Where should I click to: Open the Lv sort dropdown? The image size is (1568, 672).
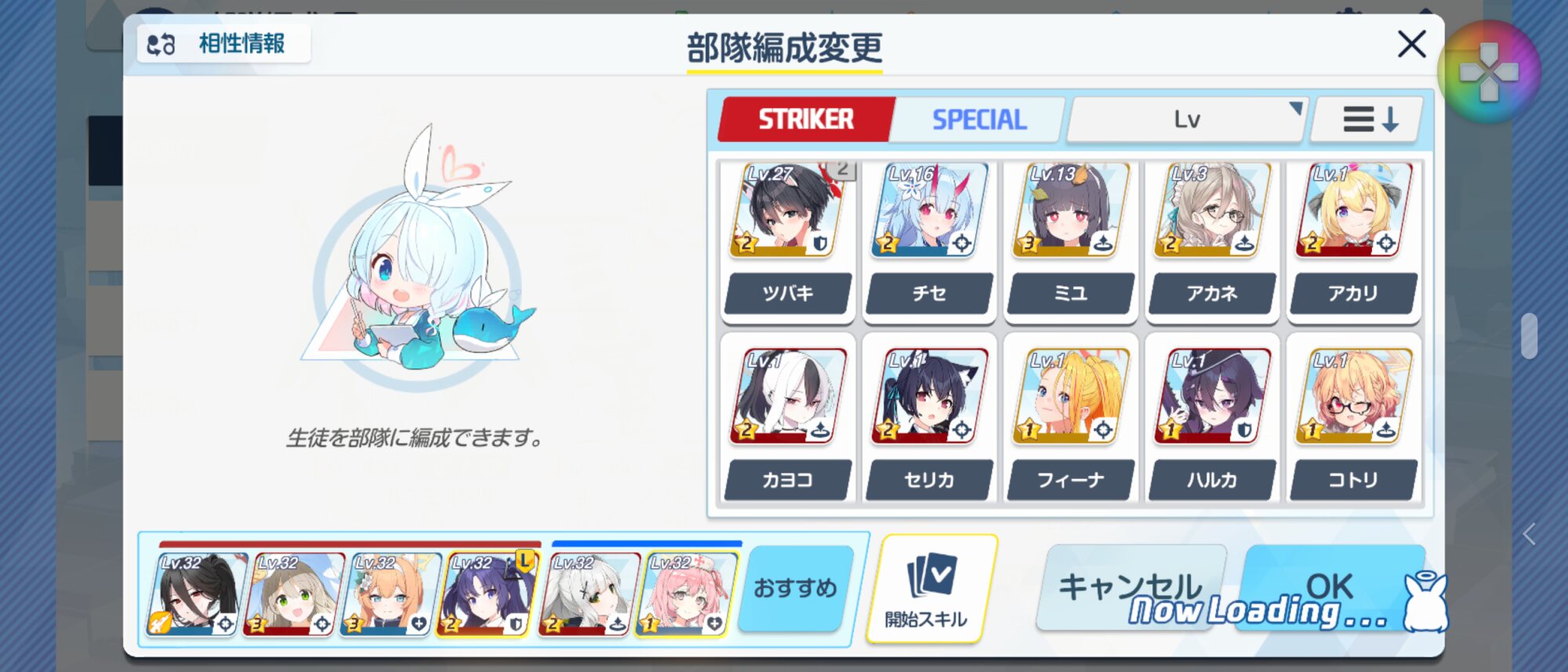click(1187, 119)
